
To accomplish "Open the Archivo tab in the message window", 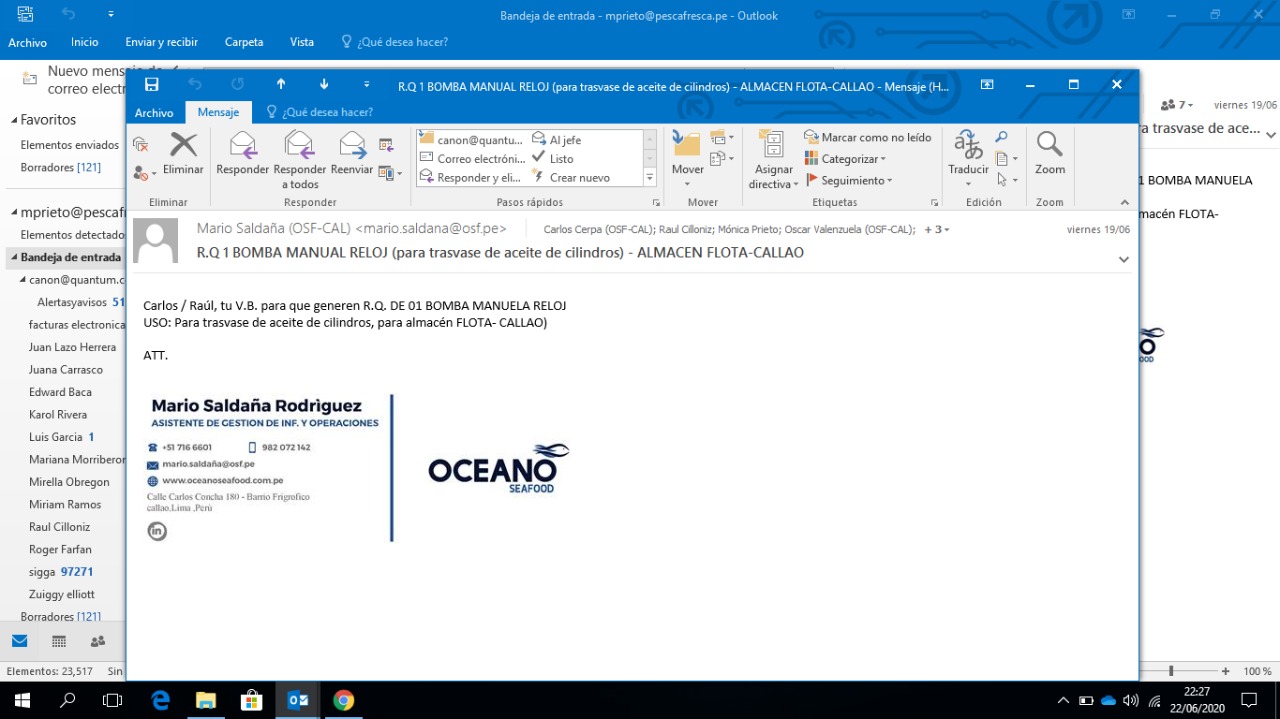I will click(x=154, y=113).
